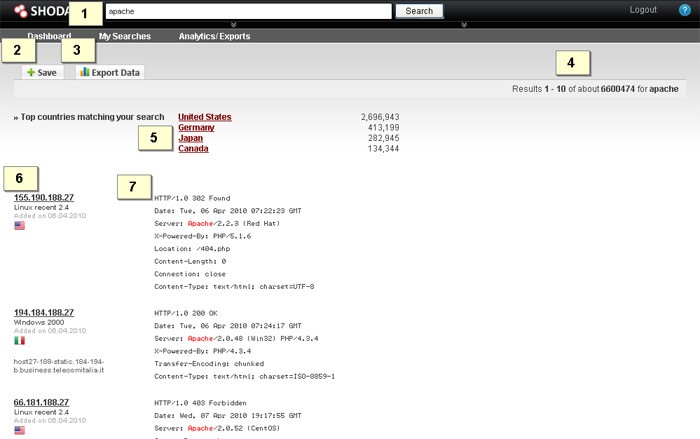
Task: Filter results by Canada link
Action: coord(193,148)
